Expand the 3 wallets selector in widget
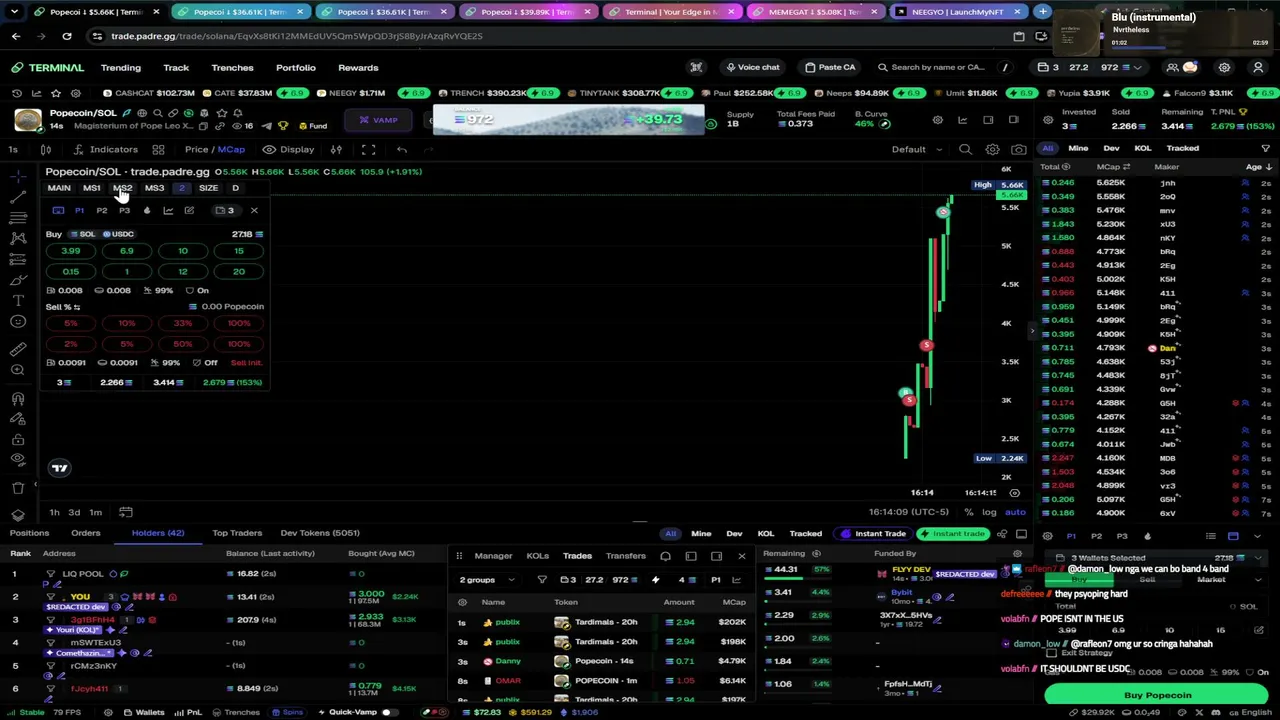This screenshot has width=1280, height=720. 225,210
